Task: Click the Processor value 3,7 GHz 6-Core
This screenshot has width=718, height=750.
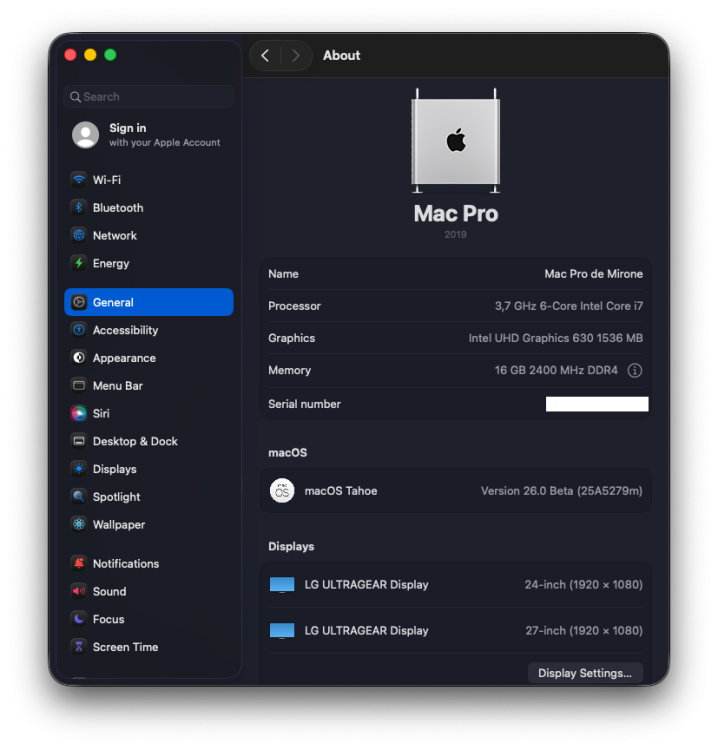Action: (x=569, y=306)
